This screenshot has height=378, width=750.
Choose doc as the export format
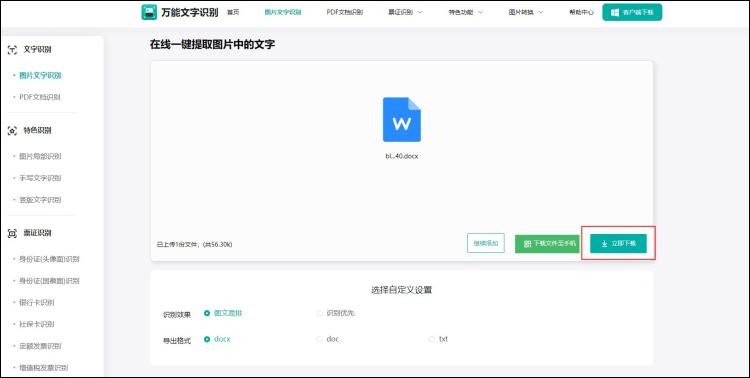[x=328, y=339]
